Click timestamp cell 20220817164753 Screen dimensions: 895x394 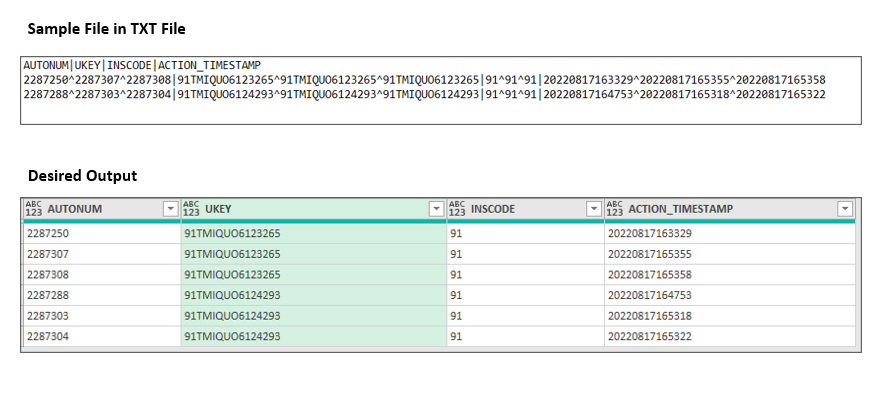pos(730,295)
